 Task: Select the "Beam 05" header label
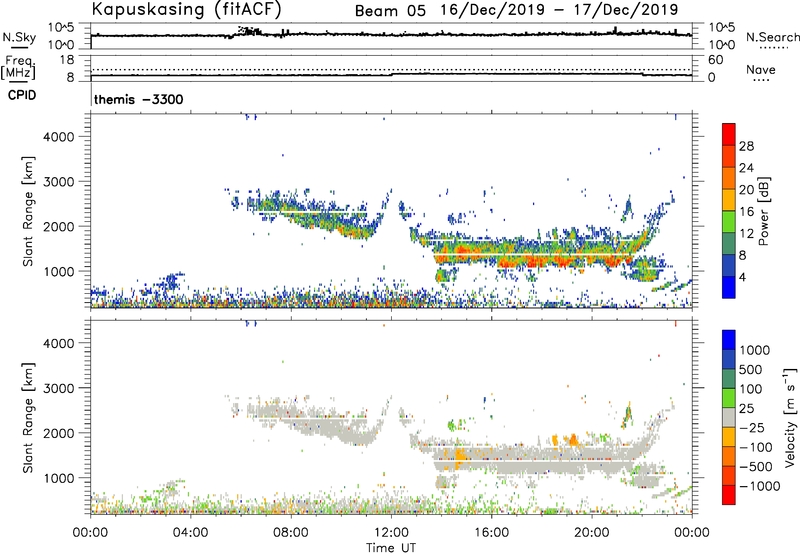pos(390,11)
